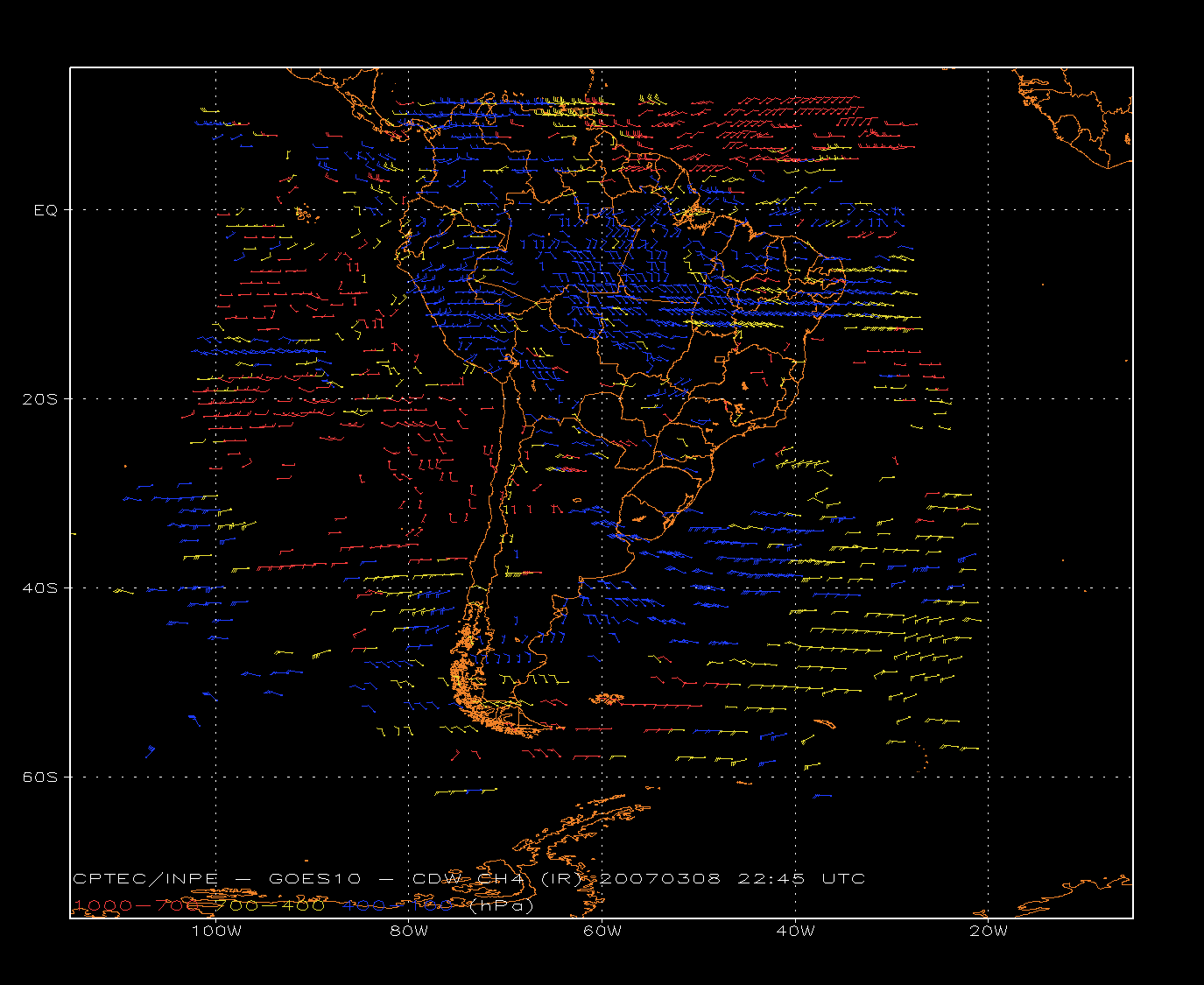Click the 60W longitude label

(x=602, y=931)
